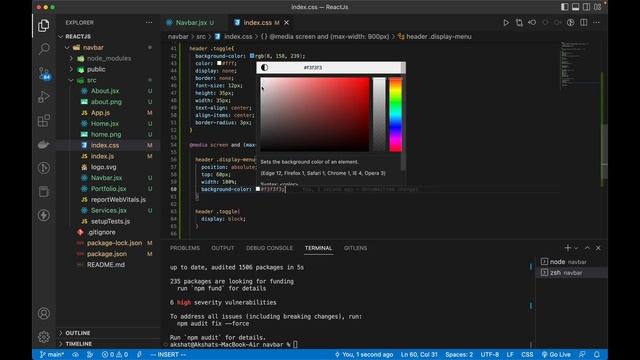
Task: Open the GitLens view in activity bar
Action: point(44,168)
